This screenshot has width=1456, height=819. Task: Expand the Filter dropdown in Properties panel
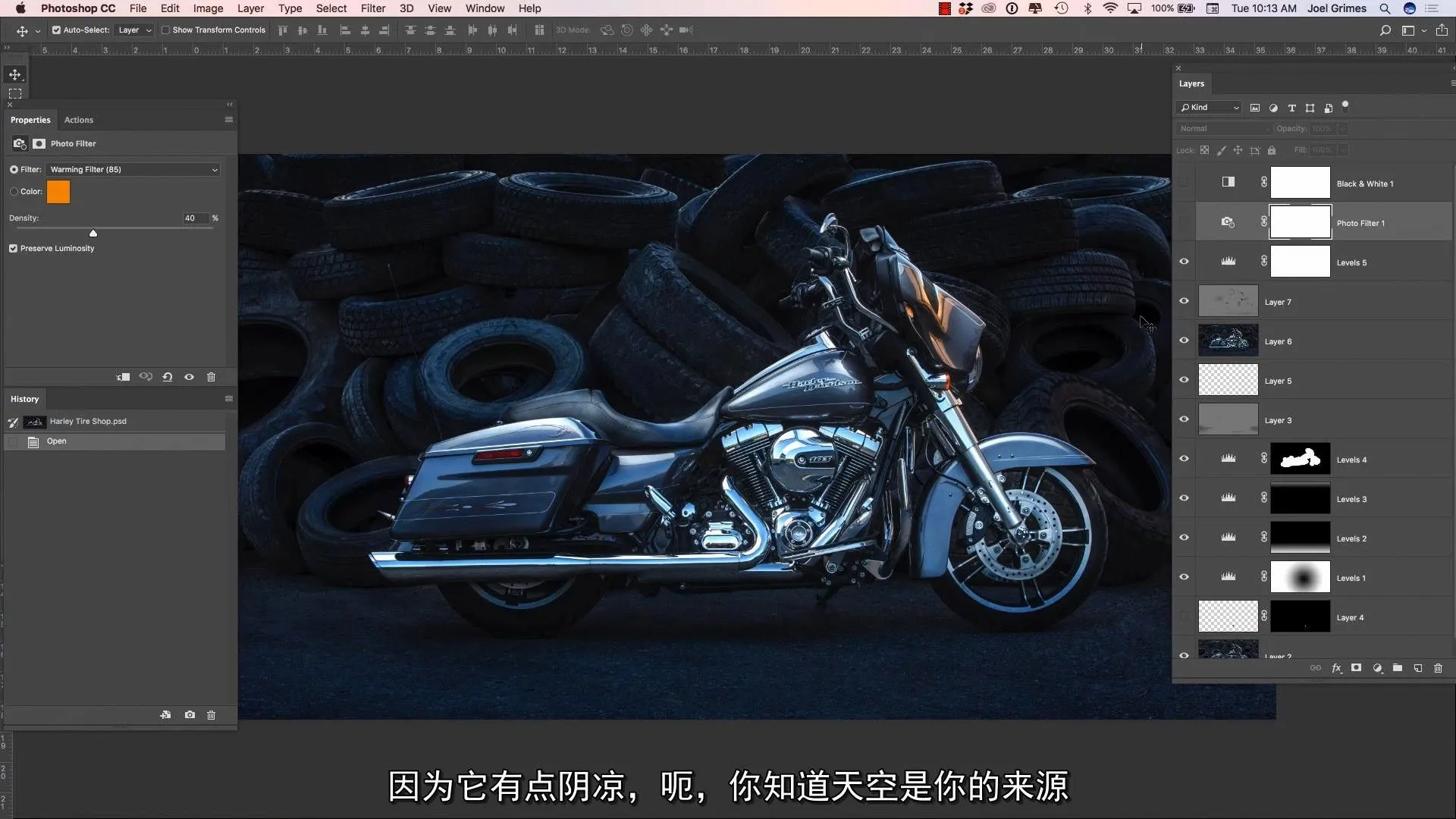click(x=214, y=169)
